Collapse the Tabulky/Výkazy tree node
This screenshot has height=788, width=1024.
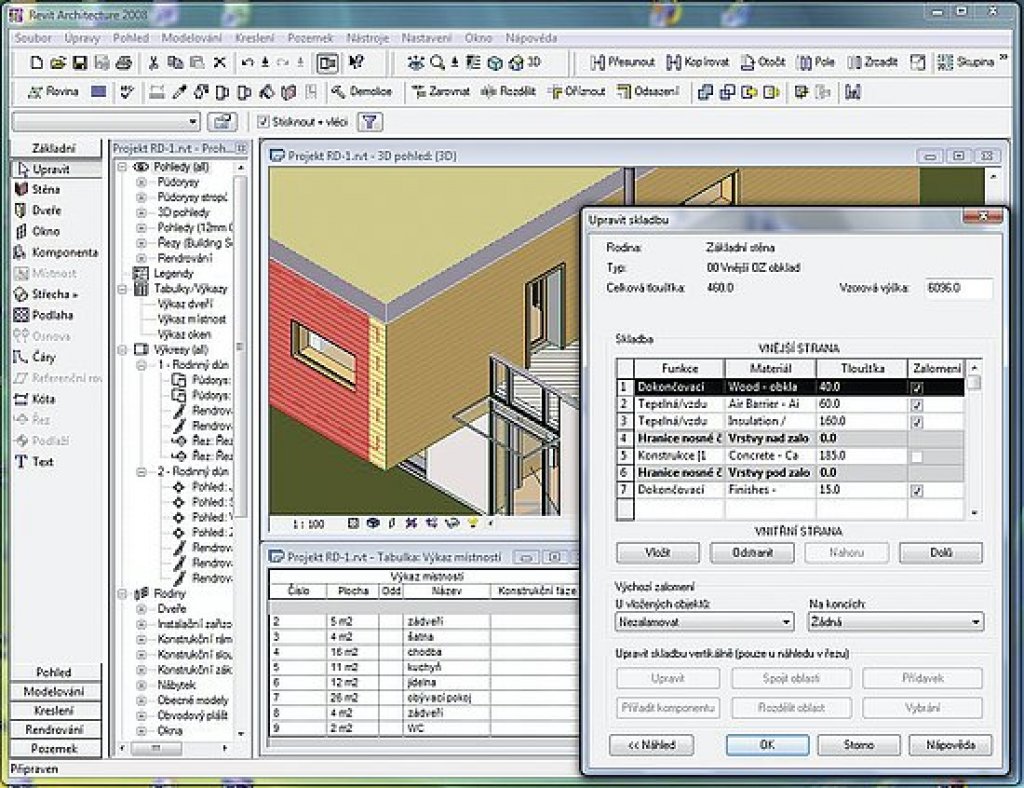[122, 289]
